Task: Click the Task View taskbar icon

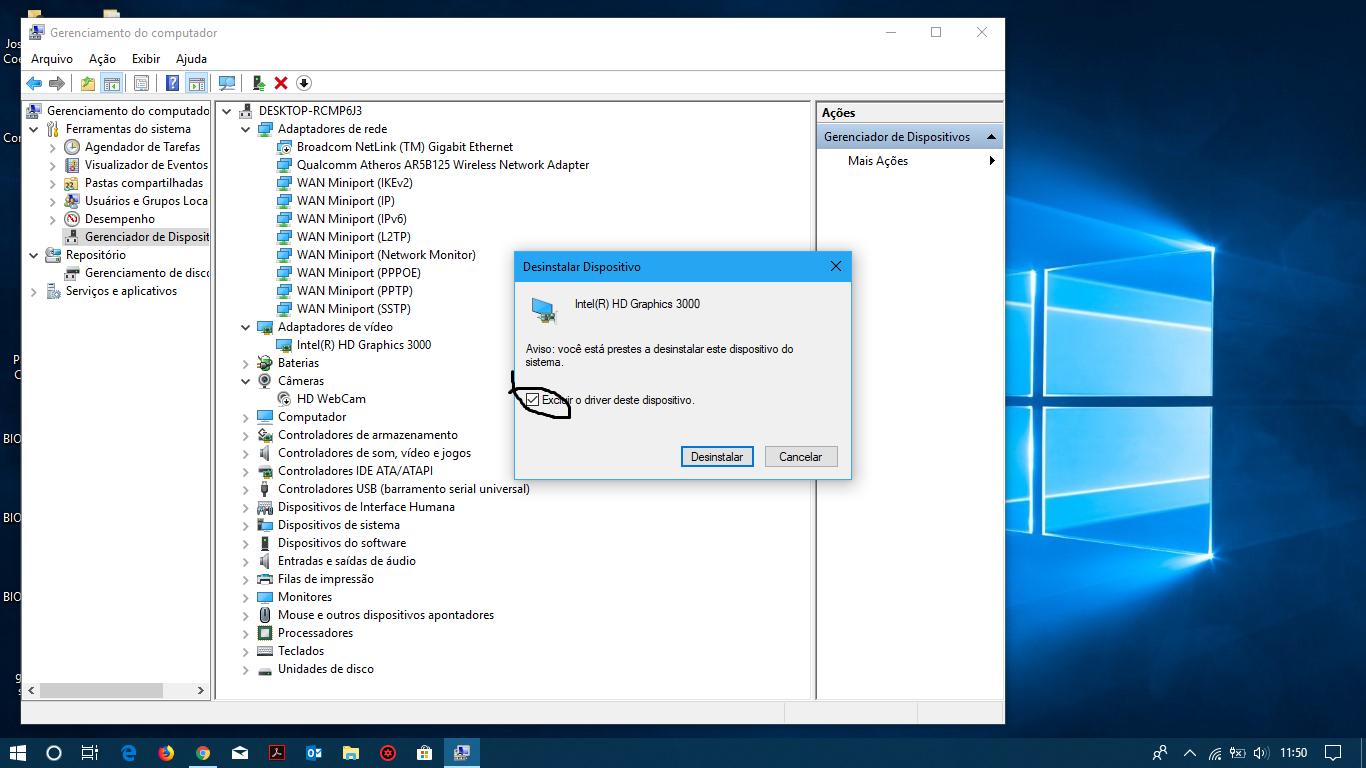Action: click(x=90, y=753)
